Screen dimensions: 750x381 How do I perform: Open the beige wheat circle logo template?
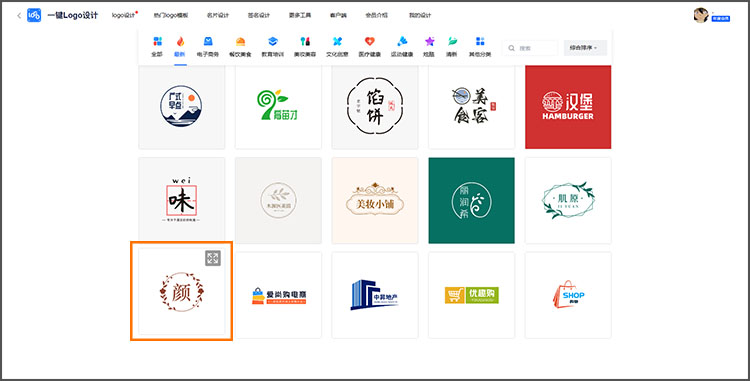click(x=278, y=200)
